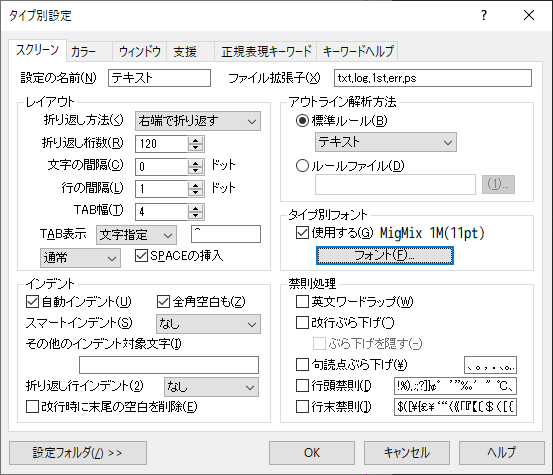Open the スマートインデント dropdown

[x=208, y=324]
